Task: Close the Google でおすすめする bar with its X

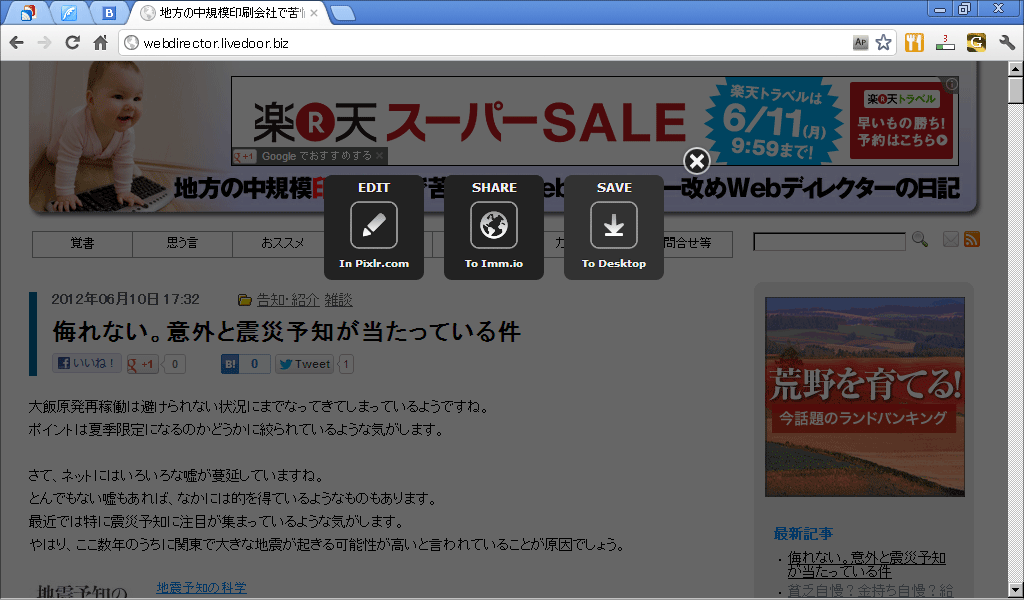Action: point(379,156)
